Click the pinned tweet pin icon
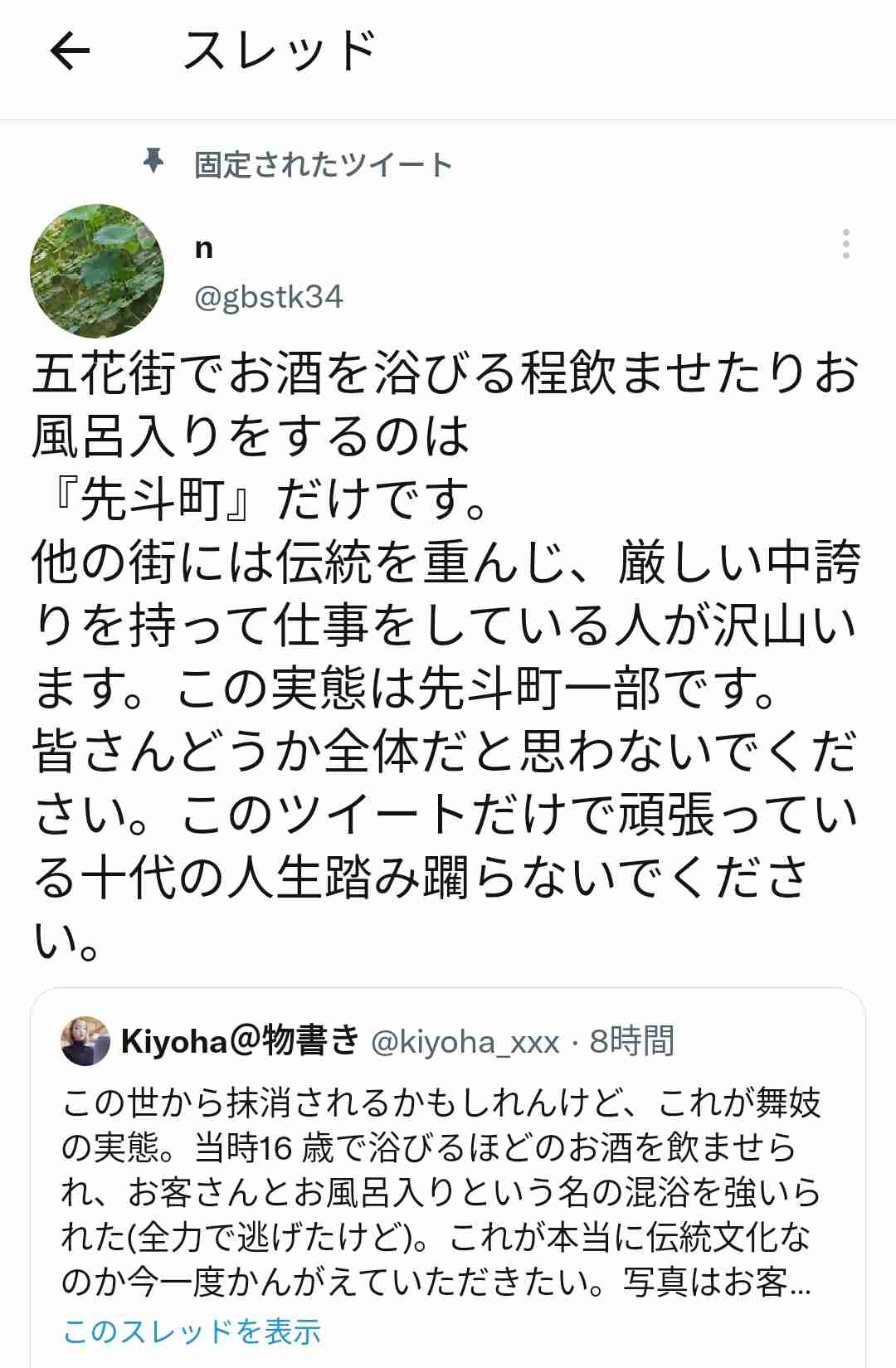The height and width of the screenshot is (1368, 896). pyautogui.click(x=153, y=161)
